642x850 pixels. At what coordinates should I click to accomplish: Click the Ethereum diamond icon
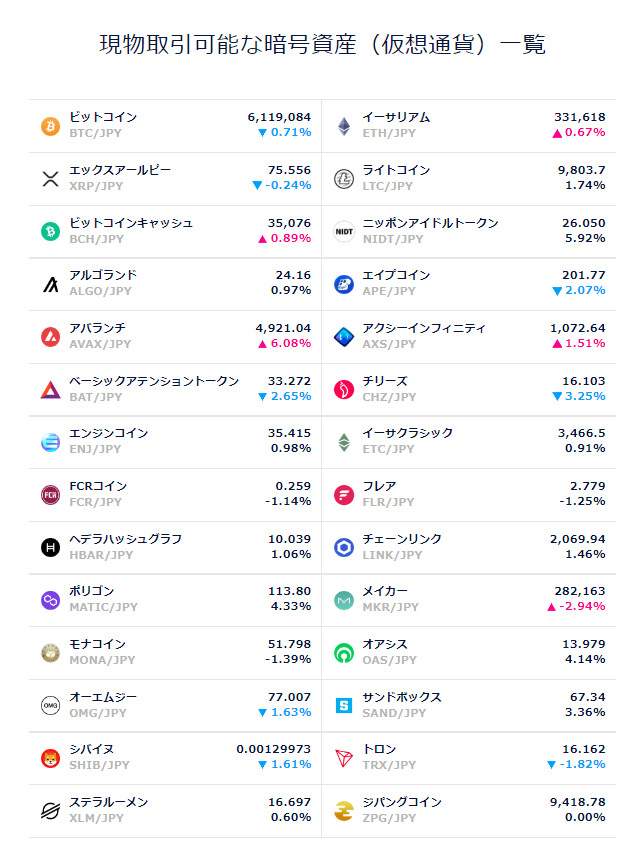click(344, 126)
